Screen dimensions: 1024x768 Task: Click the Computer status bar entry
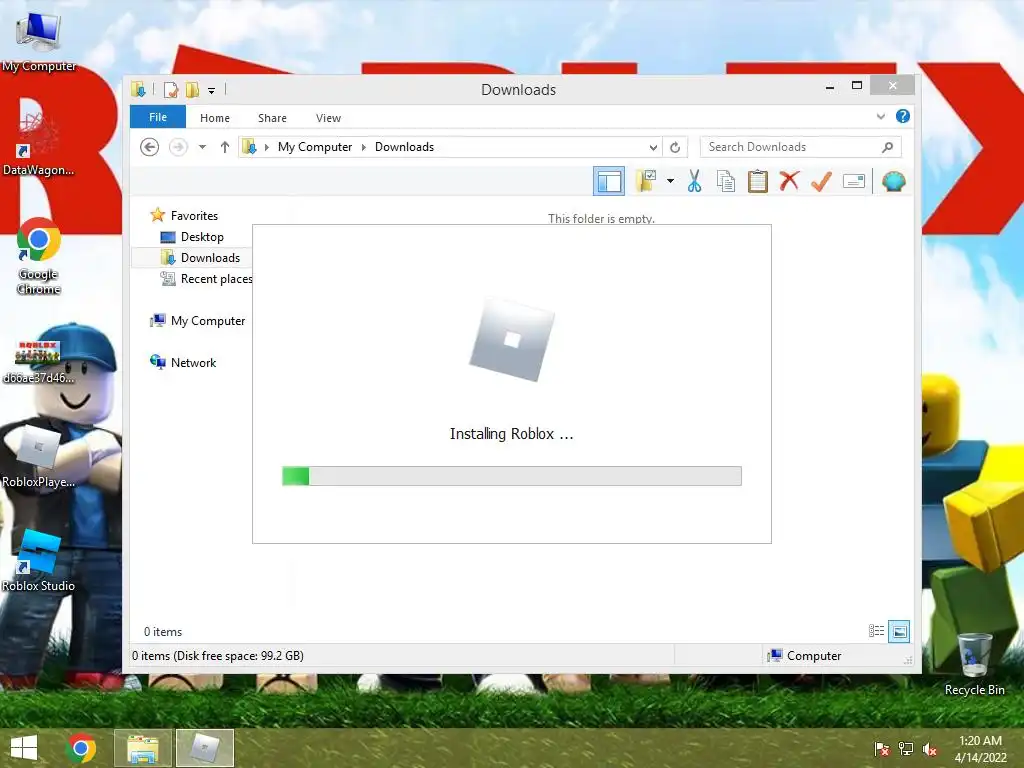tap(805, 655)
